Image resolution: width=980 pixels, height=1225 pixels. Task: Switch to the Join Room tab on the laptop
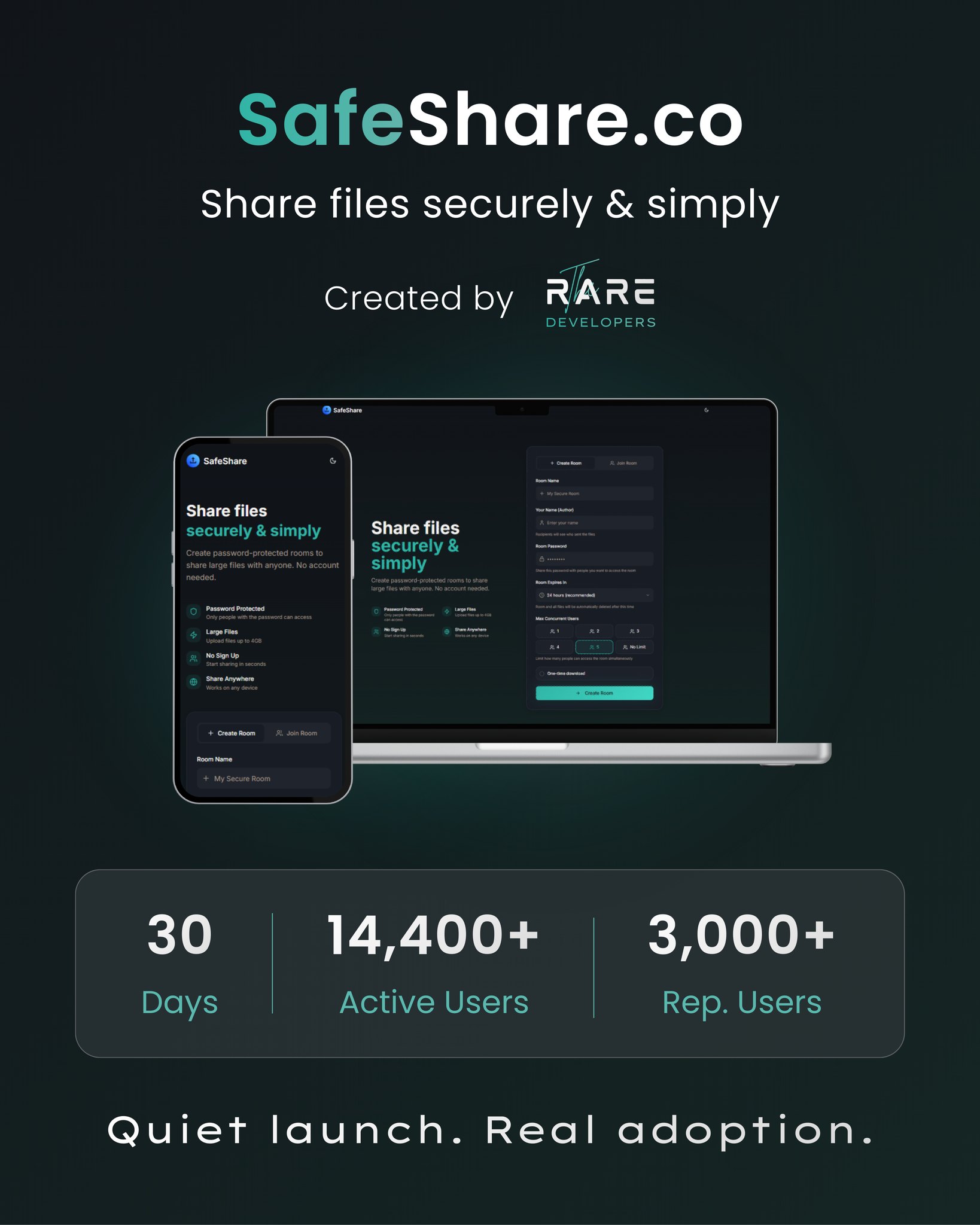(x=623, y=463)
